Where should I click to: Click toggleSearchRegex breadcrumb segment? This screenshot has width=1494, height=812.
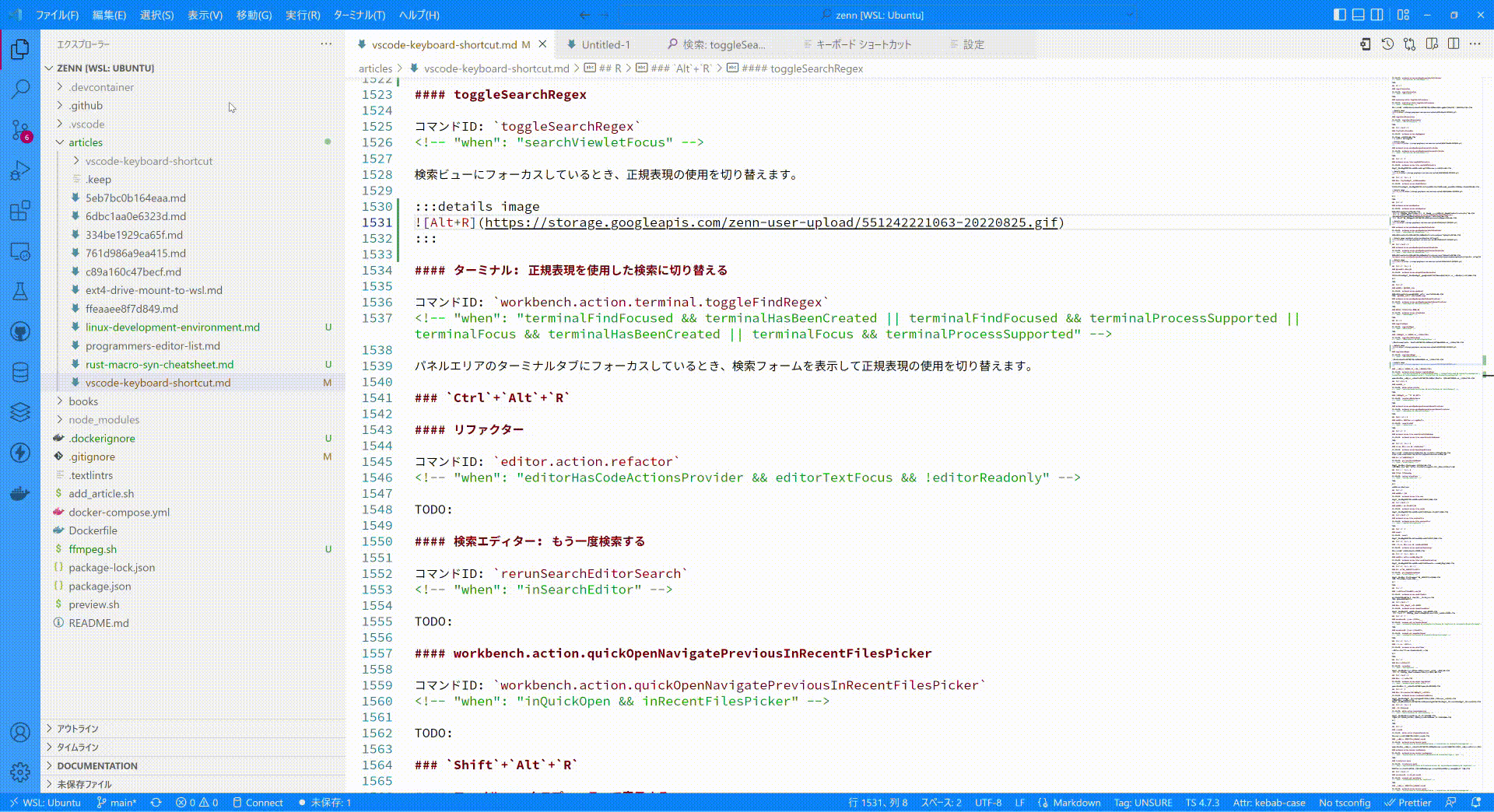[802, 68]
